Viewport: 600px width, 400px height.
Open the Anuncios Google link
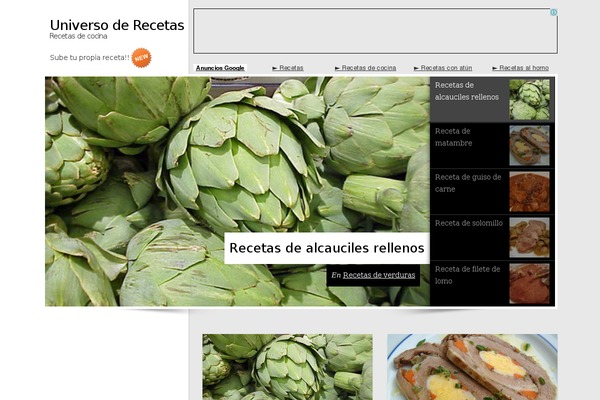(220, 68)
